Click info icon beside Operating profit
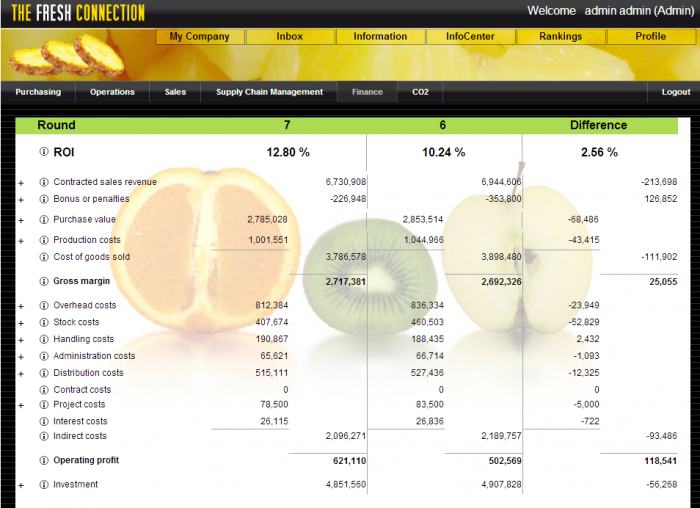The height and width of the screenshot is (508, 700). 44,460
